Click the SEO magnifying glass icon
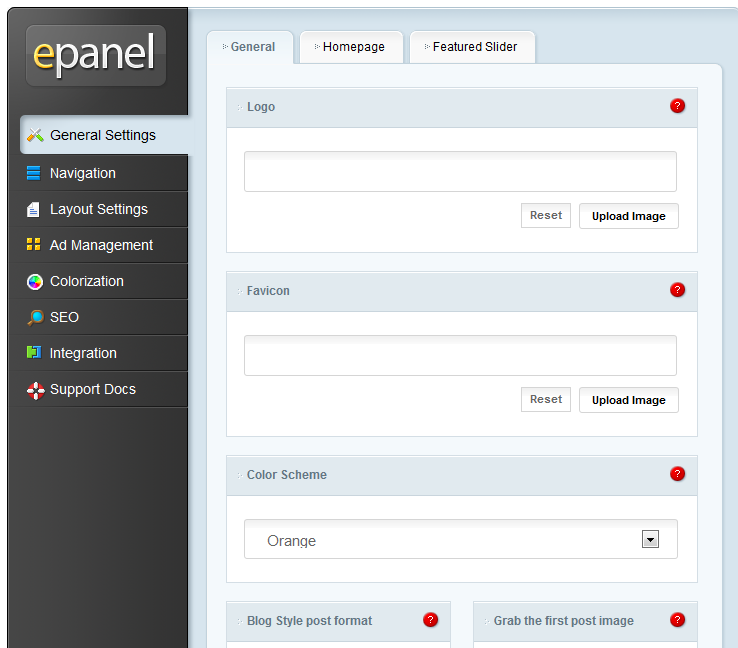738x648 pixels. pyautogui.click(x=35, y=318)
